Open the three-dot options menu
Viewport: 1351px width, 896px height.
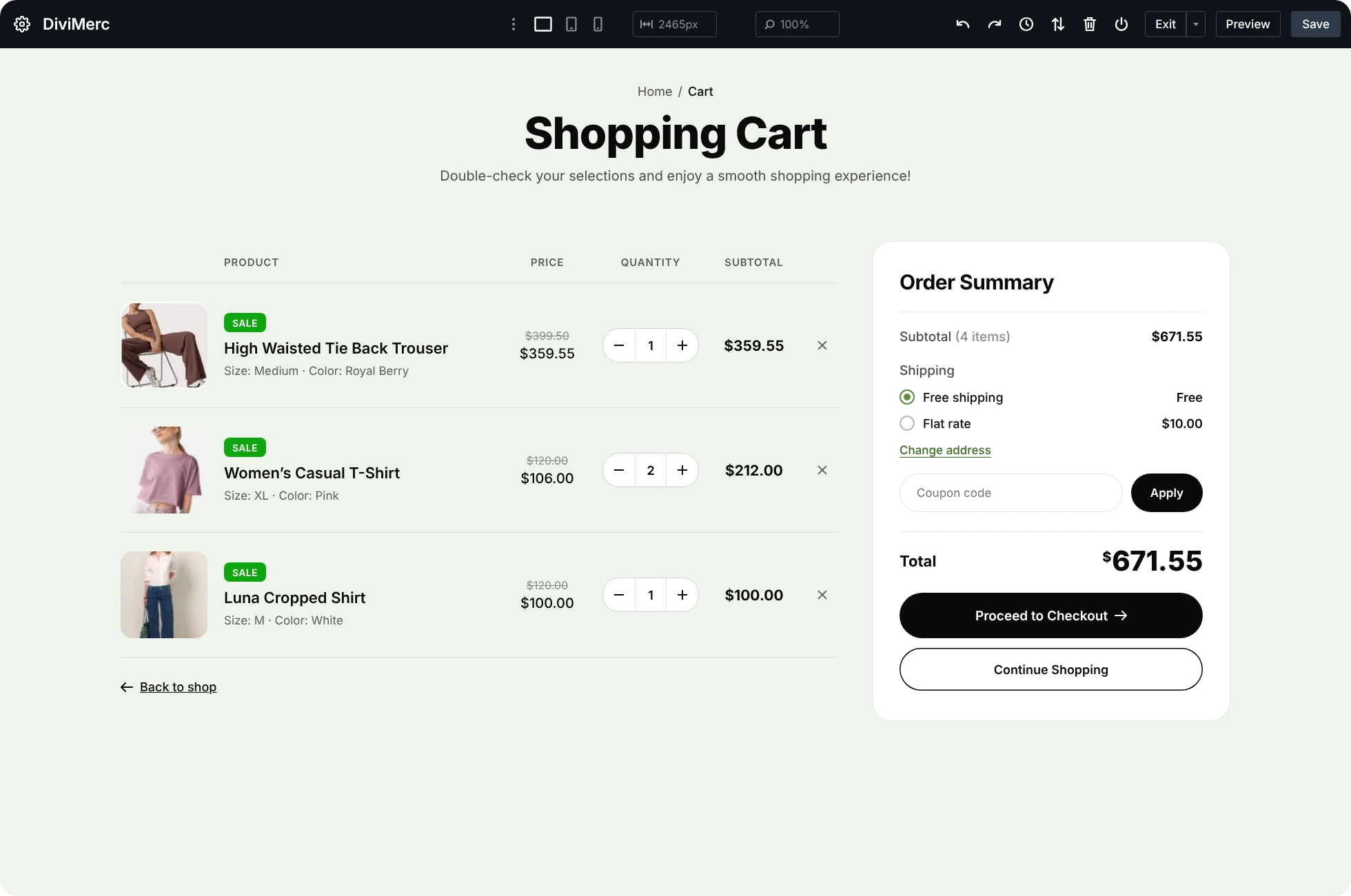pos(514,24)
